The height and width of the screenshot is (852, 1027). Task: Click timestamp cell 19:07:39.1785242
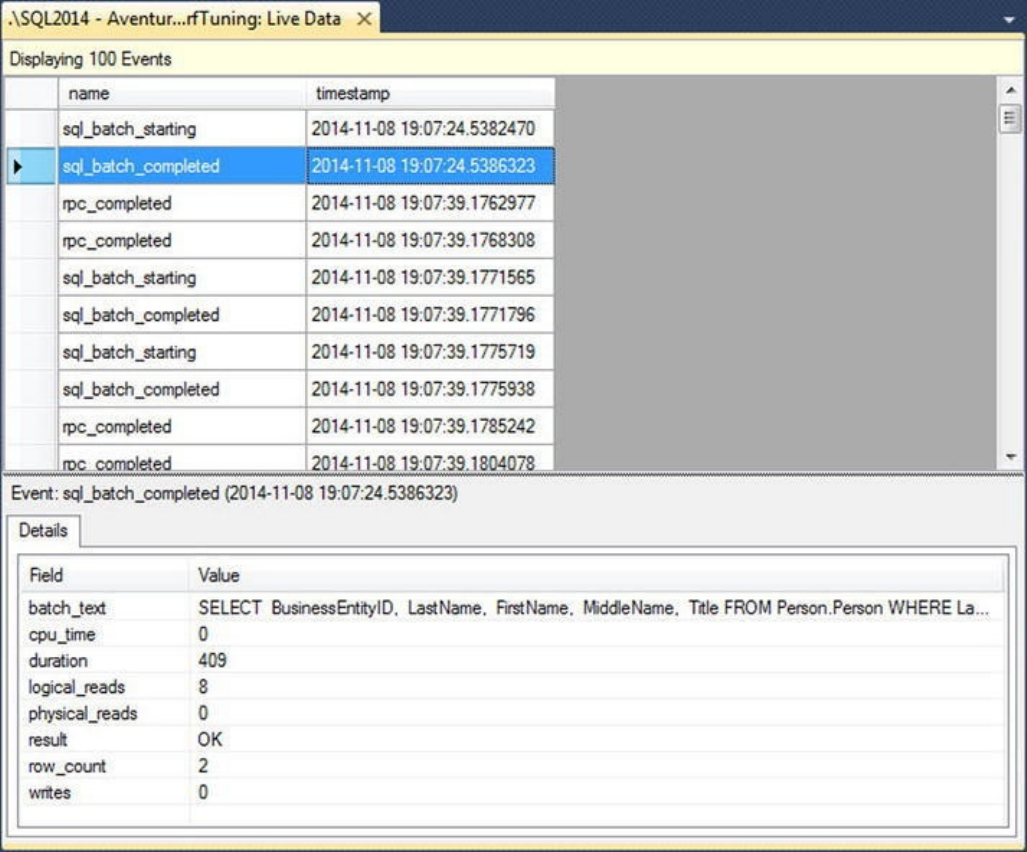point(430,427)
